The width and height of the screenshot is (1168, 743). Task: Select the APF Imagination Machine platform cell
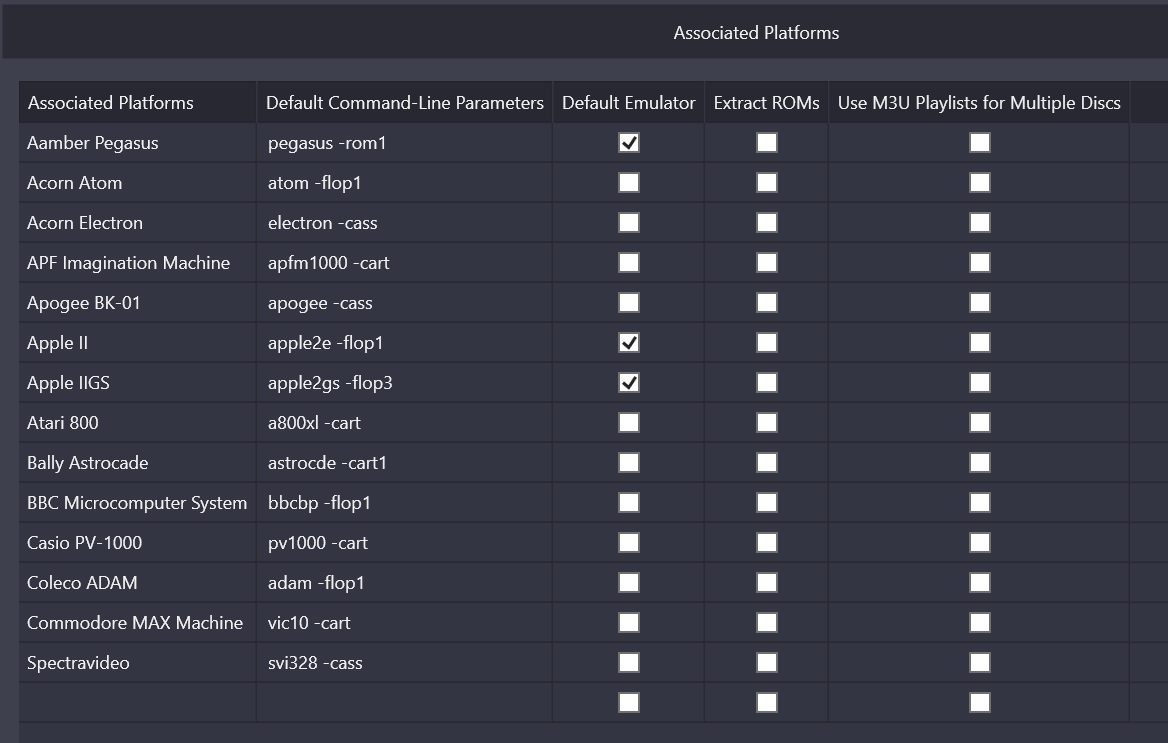click(138, 263)
